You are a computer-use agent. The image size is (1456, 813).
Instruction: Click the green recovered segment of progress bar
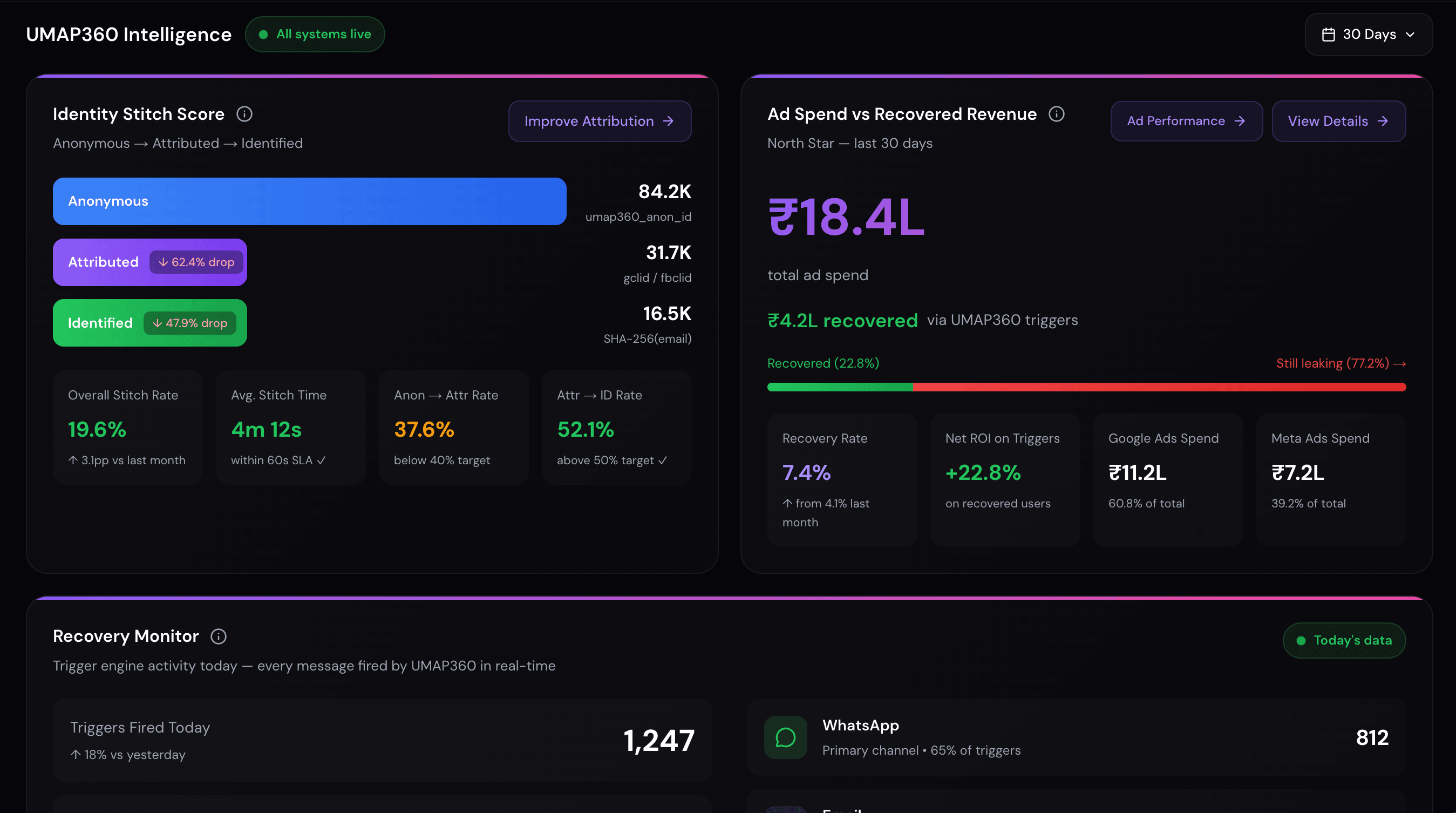point(840,387)
